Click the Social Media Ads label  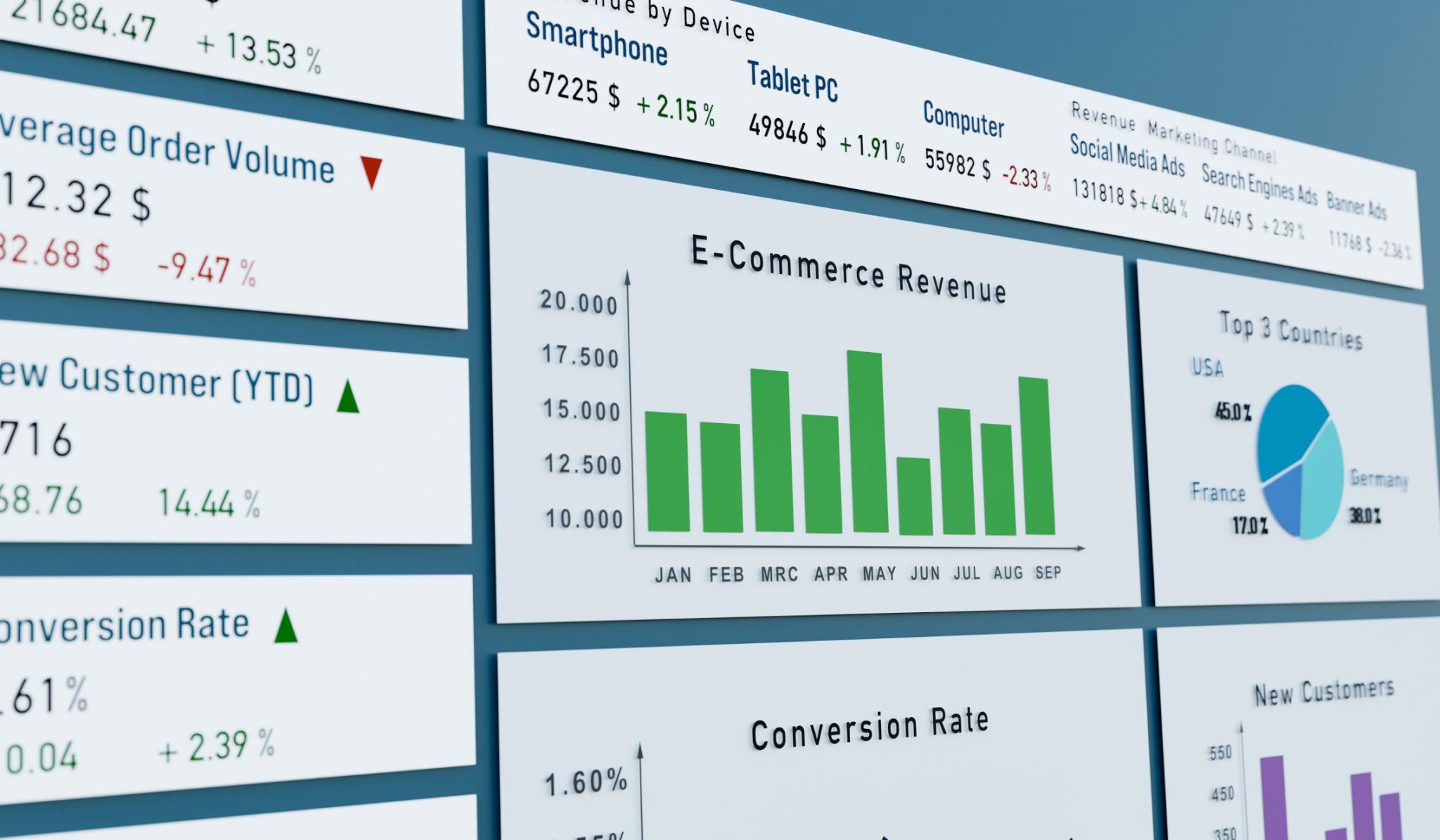(x=1127, y=155)
